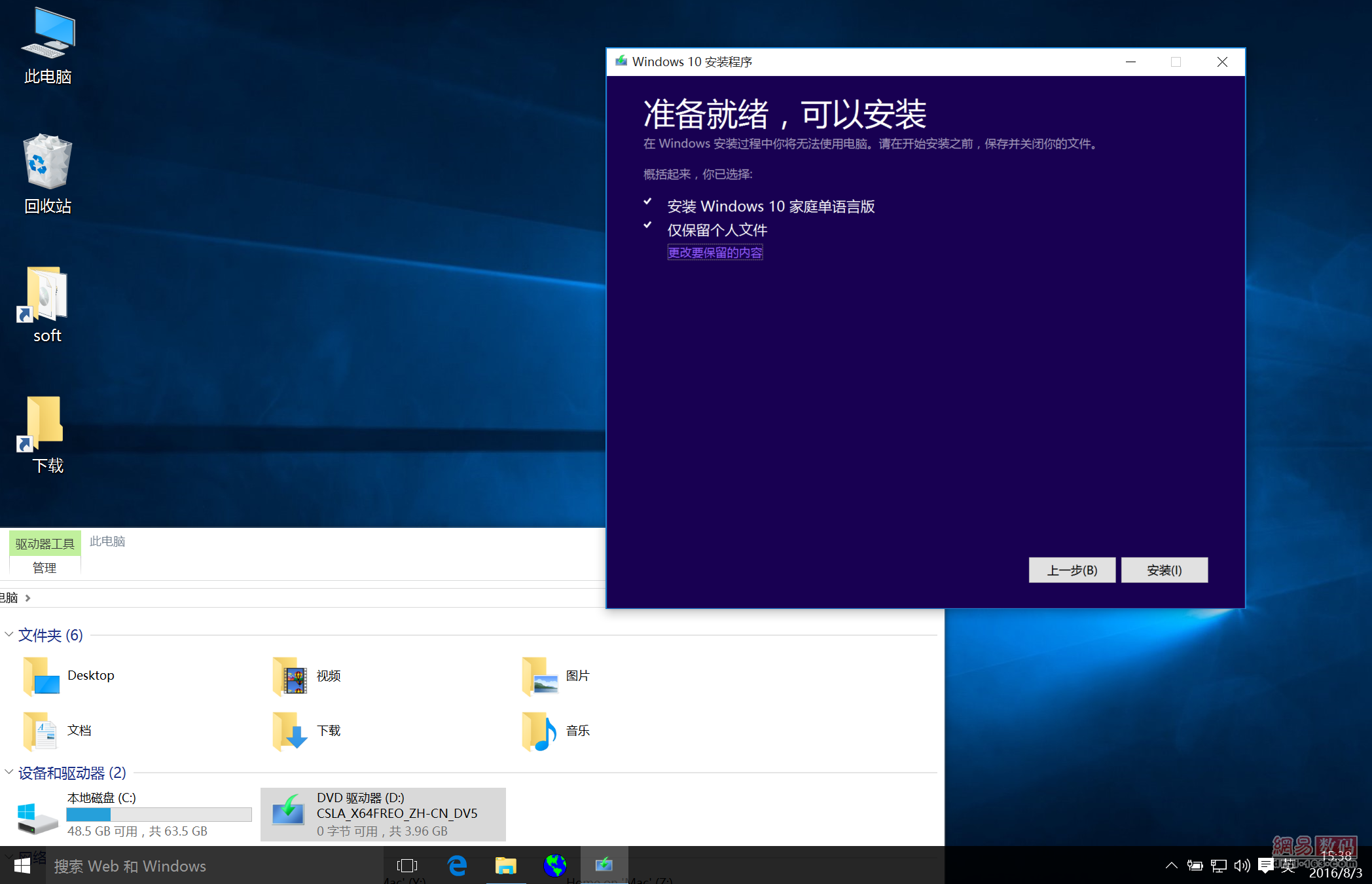Close the Windows 10 setup window
The height and width of the screenshot is (884, 1372).
[x=1222, y=62]
